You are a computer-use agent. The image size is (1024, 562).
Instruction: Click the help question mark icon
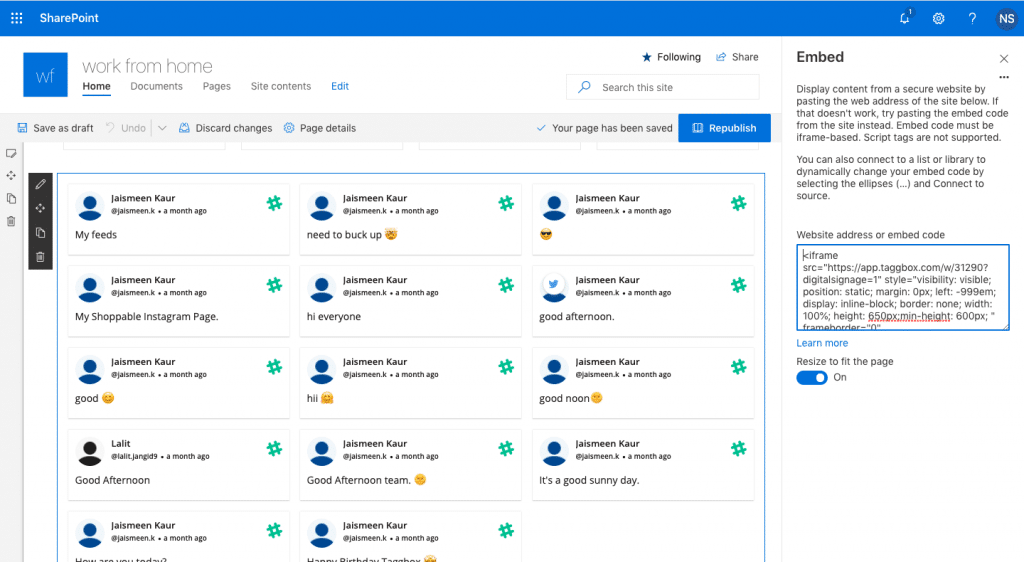pos(972,18)
